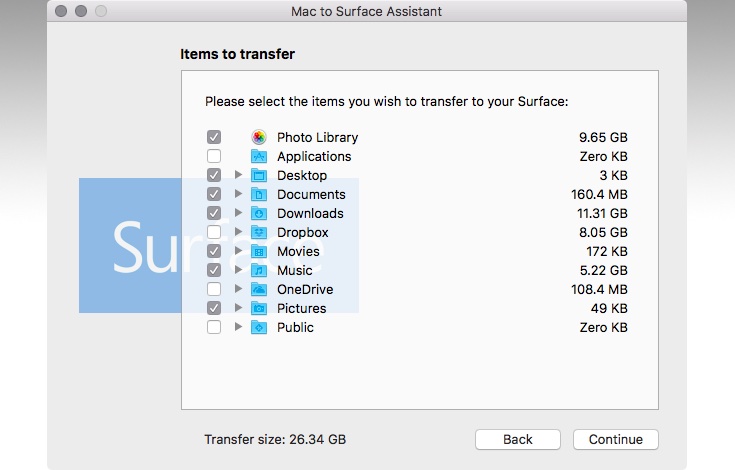Uncheck the Photo Library checkbox

[x=214, y=137]
